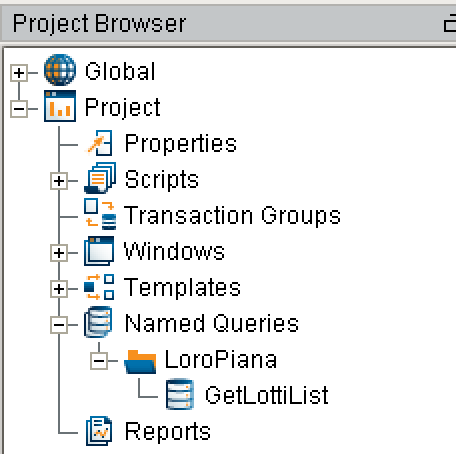Expand the Windows node
The width and height of the screenshot is (456, 454).
coord(59,253)
